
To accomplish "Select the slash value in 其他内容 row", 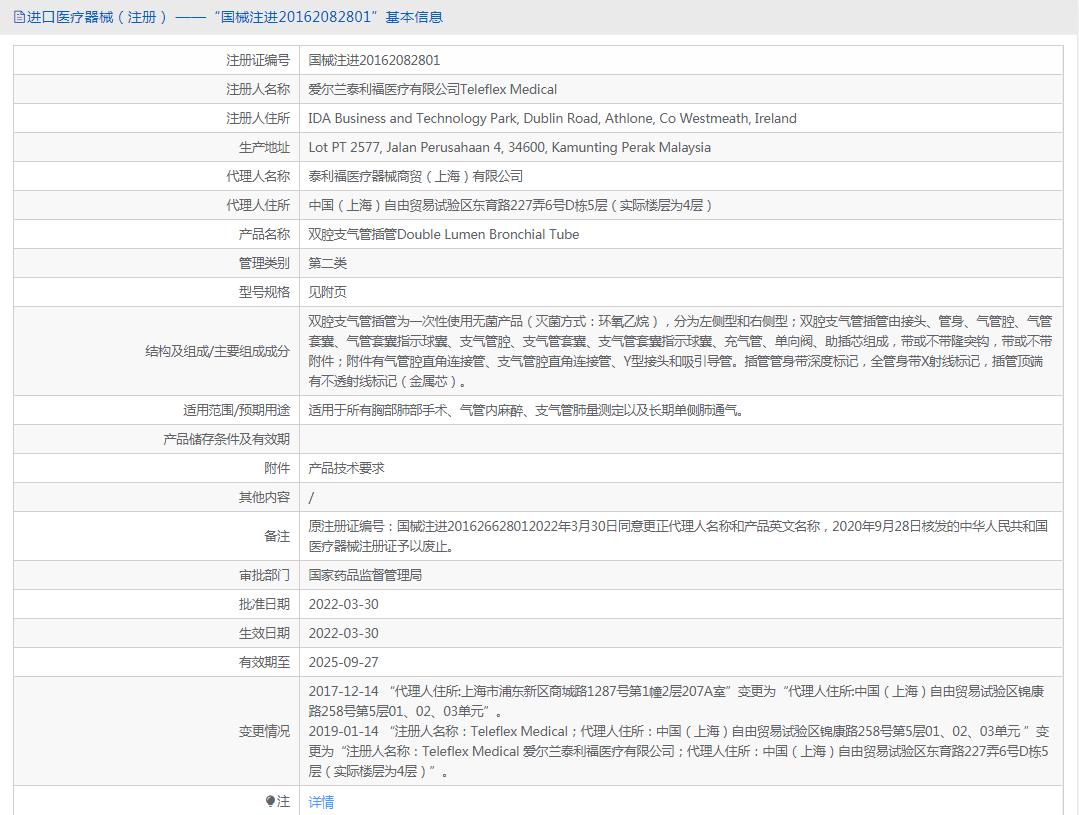I will tap(311, 497).
